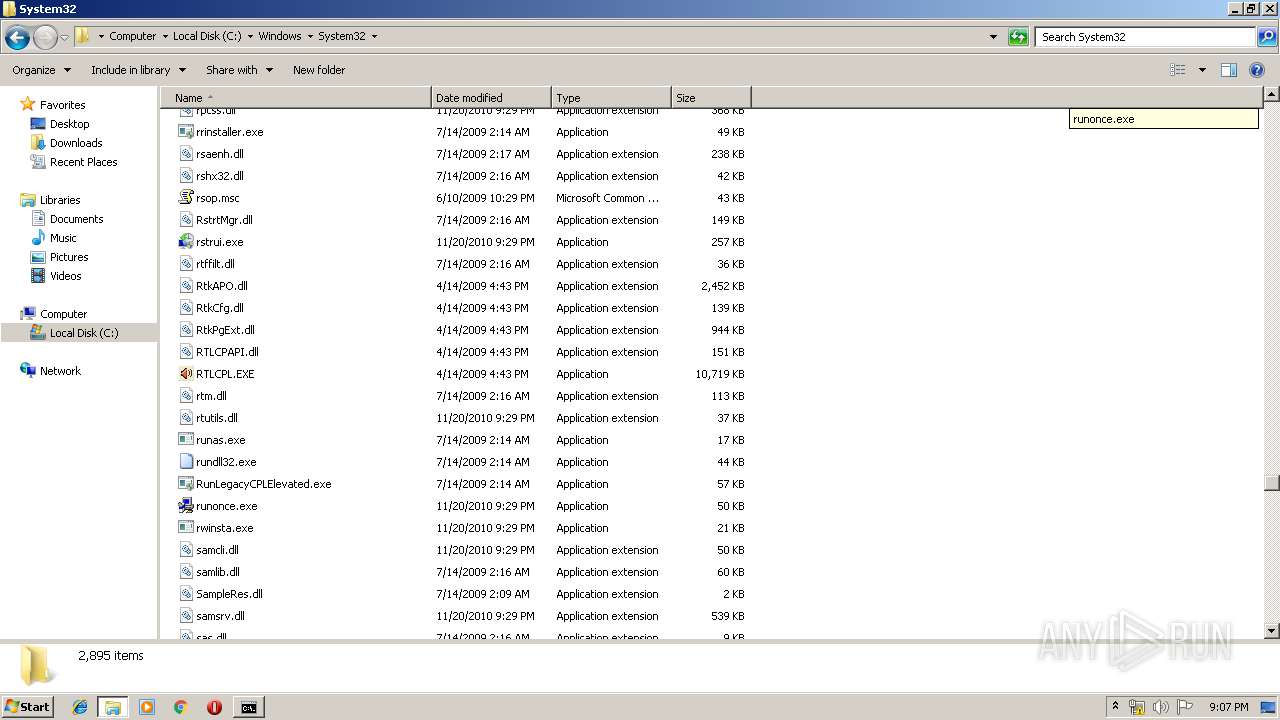Focus the Search System32 field

point(1146,37)
